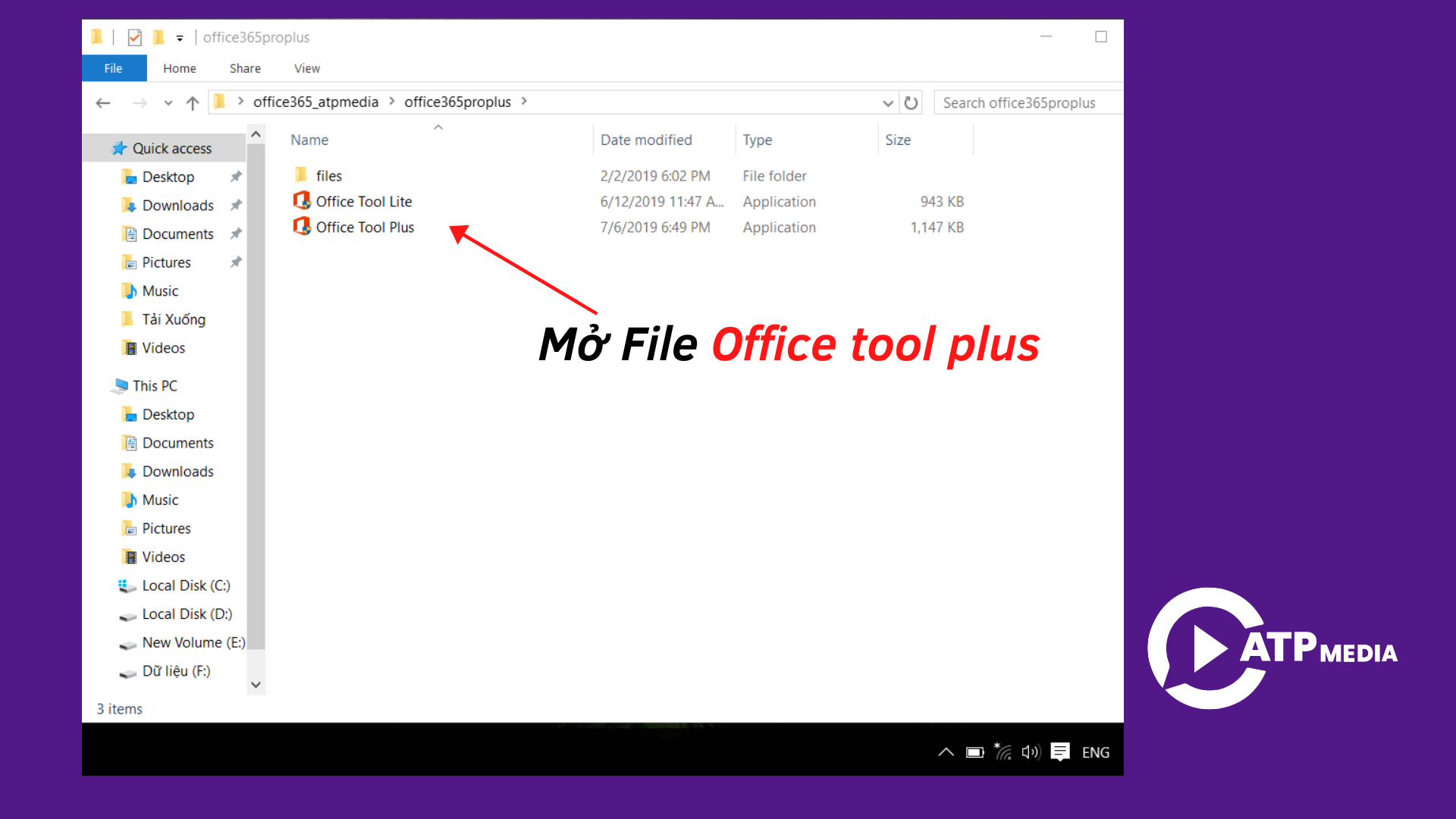
Task: Open the Action Center notifications icon
Action: coord(1060,752)
